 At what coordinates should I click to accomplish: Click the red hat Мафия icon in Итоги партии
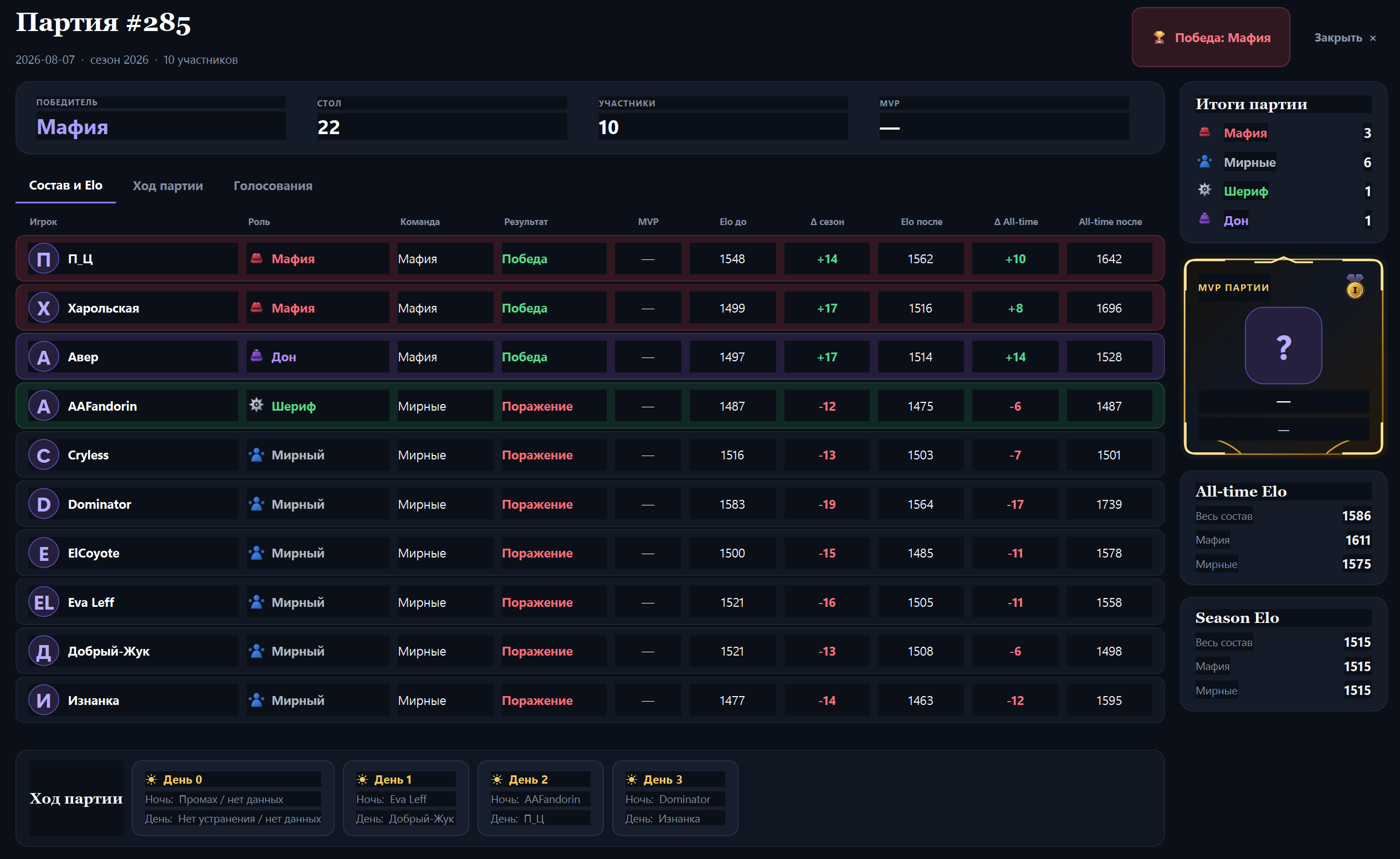click(x=1204, y=132)
